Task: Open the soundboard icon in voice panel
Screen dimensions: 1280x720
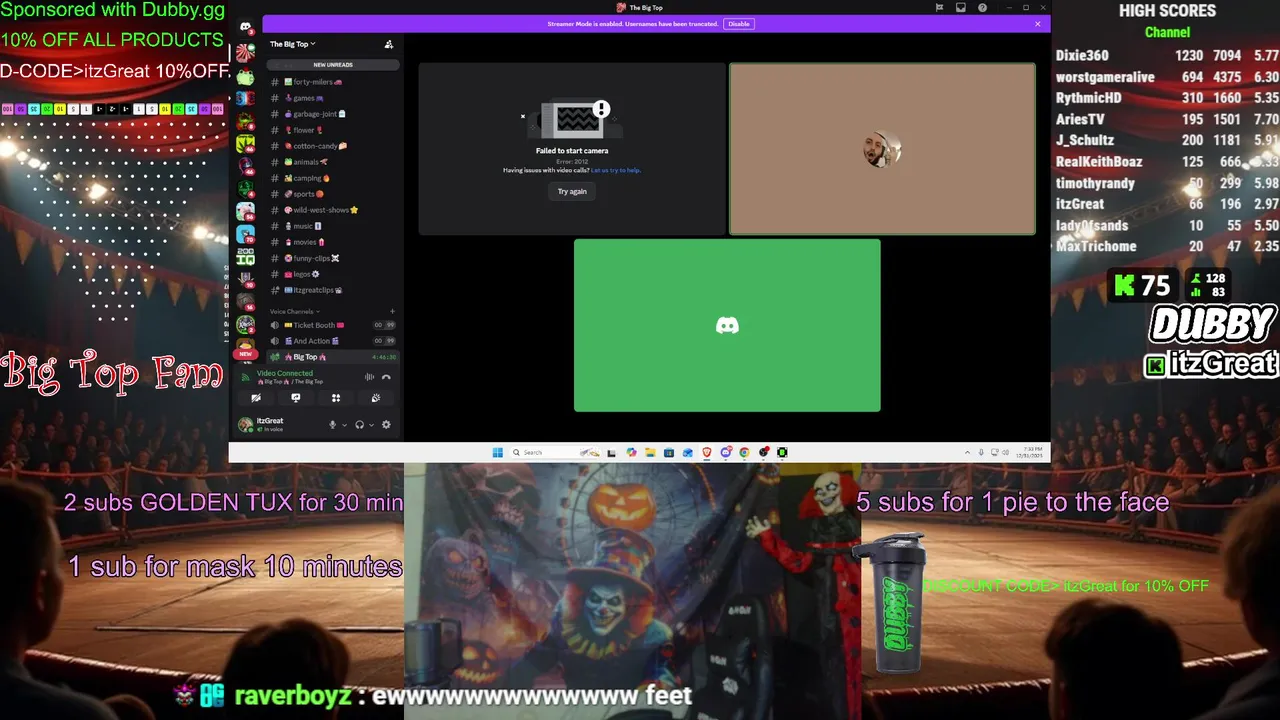Action: (x=376, y=398)
